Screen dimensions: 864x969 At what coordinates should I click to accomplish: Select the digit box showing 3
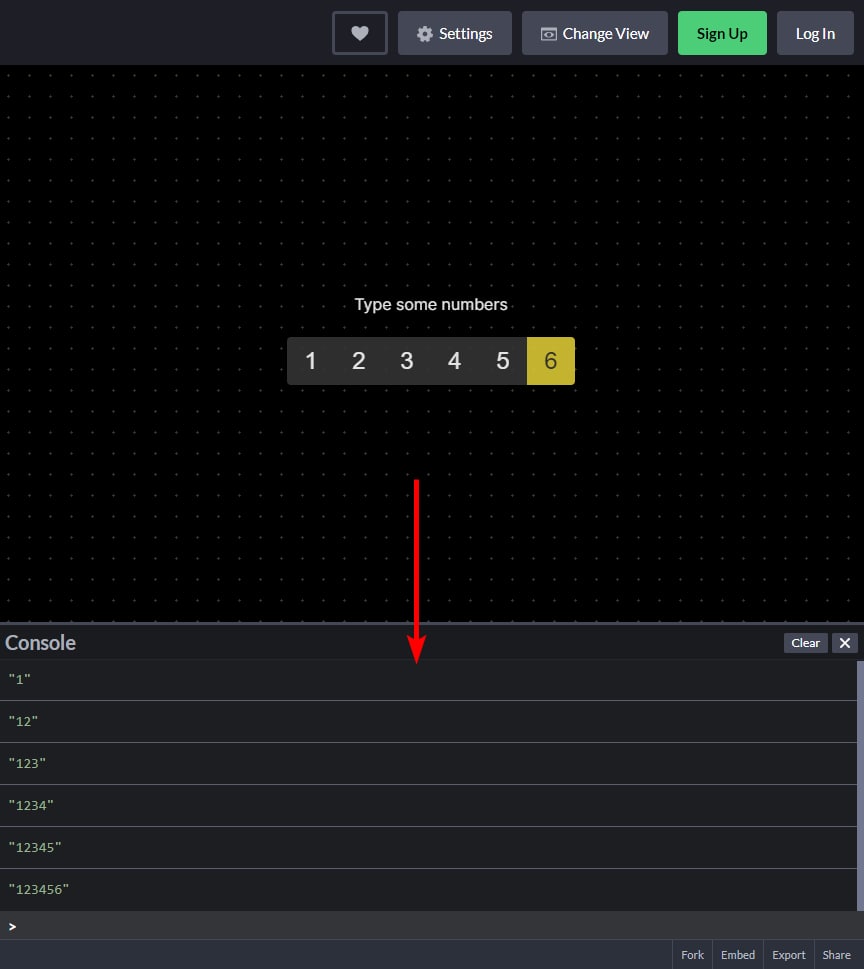[407, 361]
